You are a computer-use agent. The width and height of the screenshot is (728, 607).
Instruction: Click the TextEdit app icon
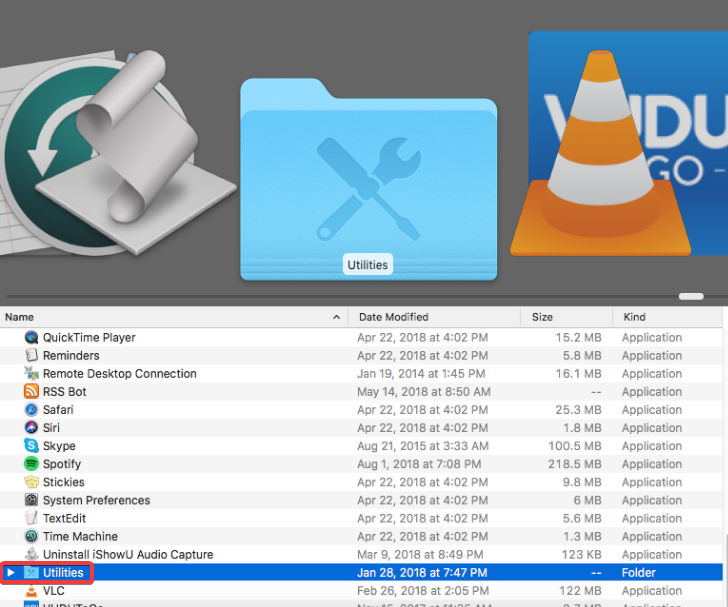31,519
